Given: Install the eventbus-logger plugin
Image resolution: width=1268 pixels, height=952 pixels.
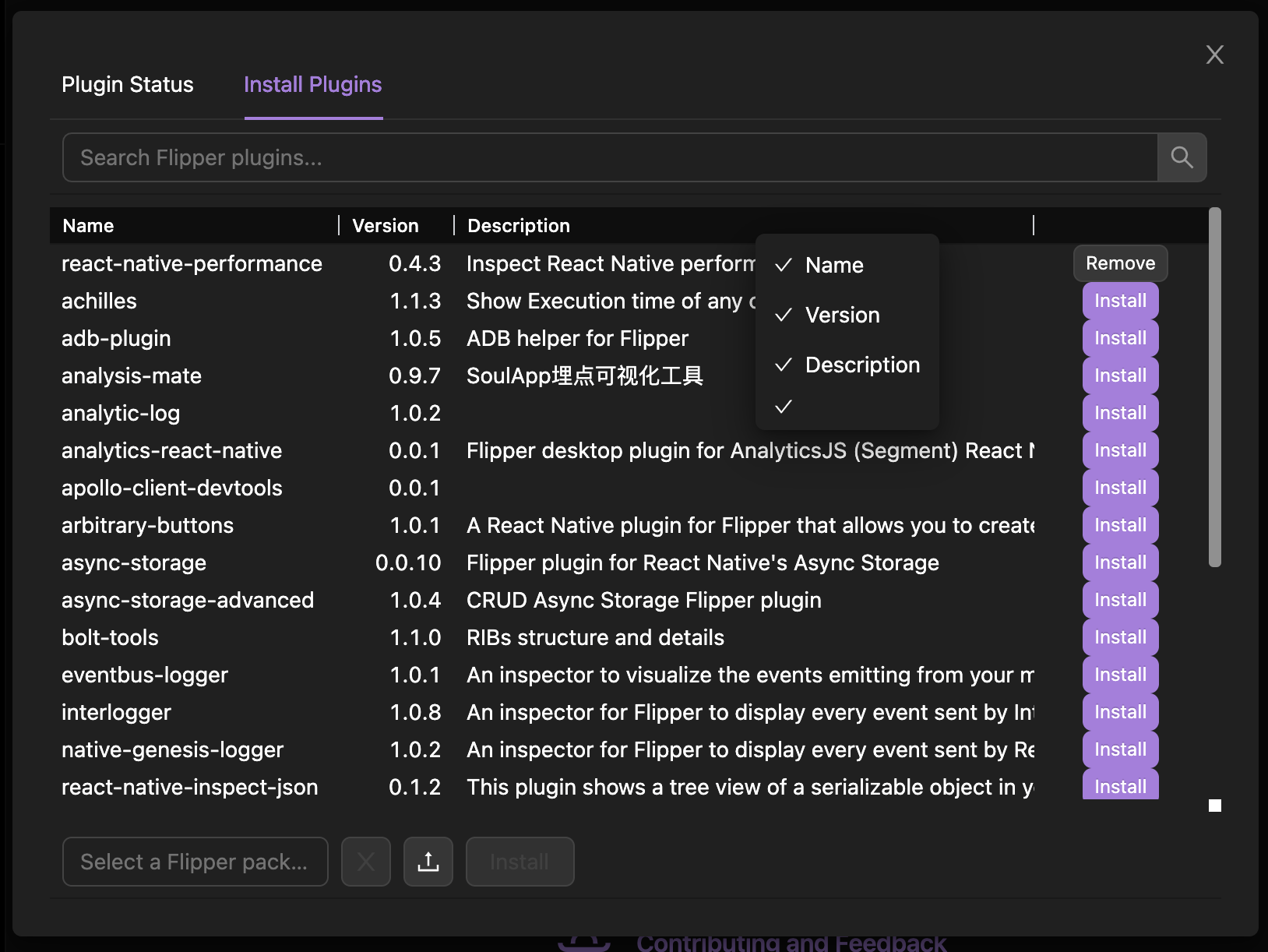Looking at the screenshot, I should (x=1120, y=675).
